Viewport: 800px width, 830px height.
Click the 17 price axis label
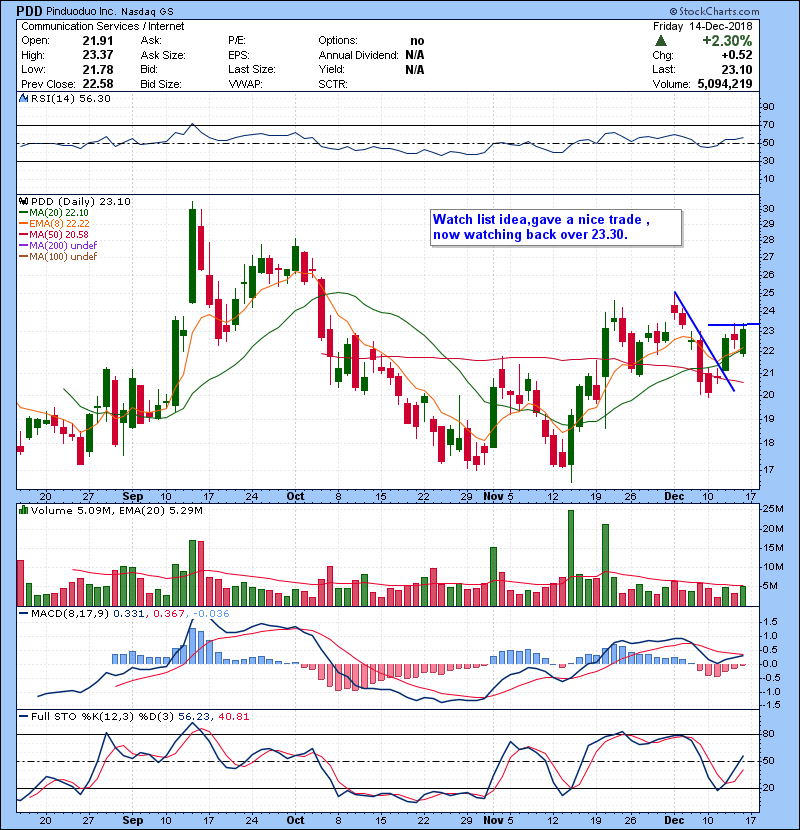(x=768, y=470)
